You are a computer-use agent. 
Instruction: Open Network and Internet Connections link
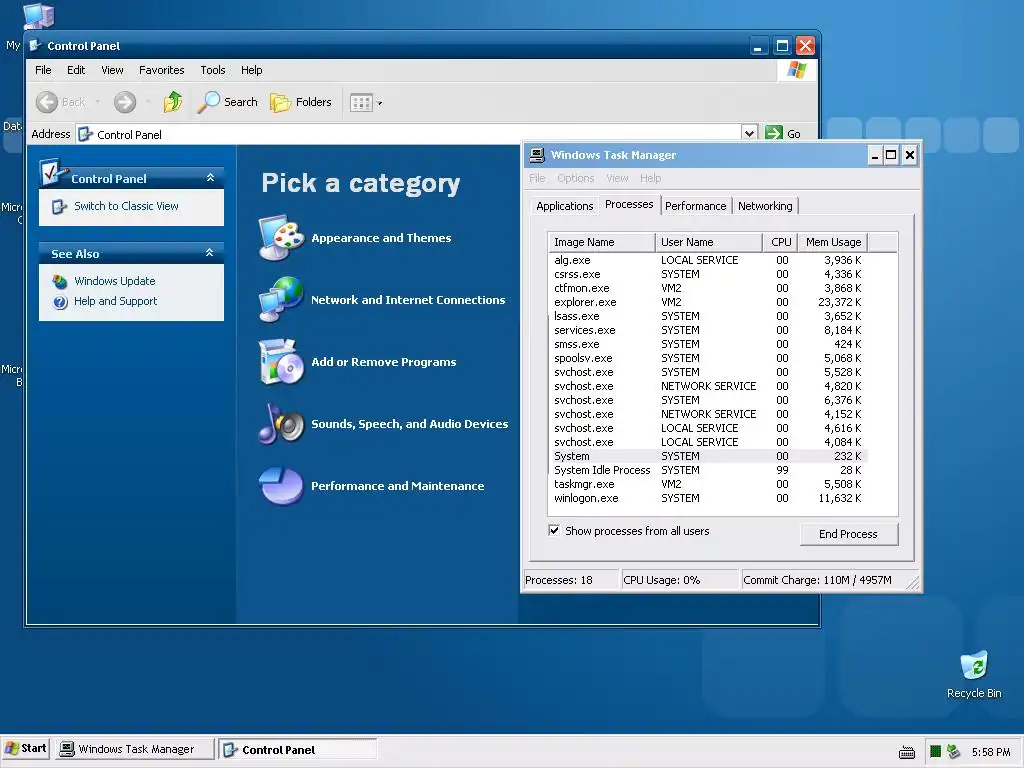pyautogui.click(x=408, y=300)
